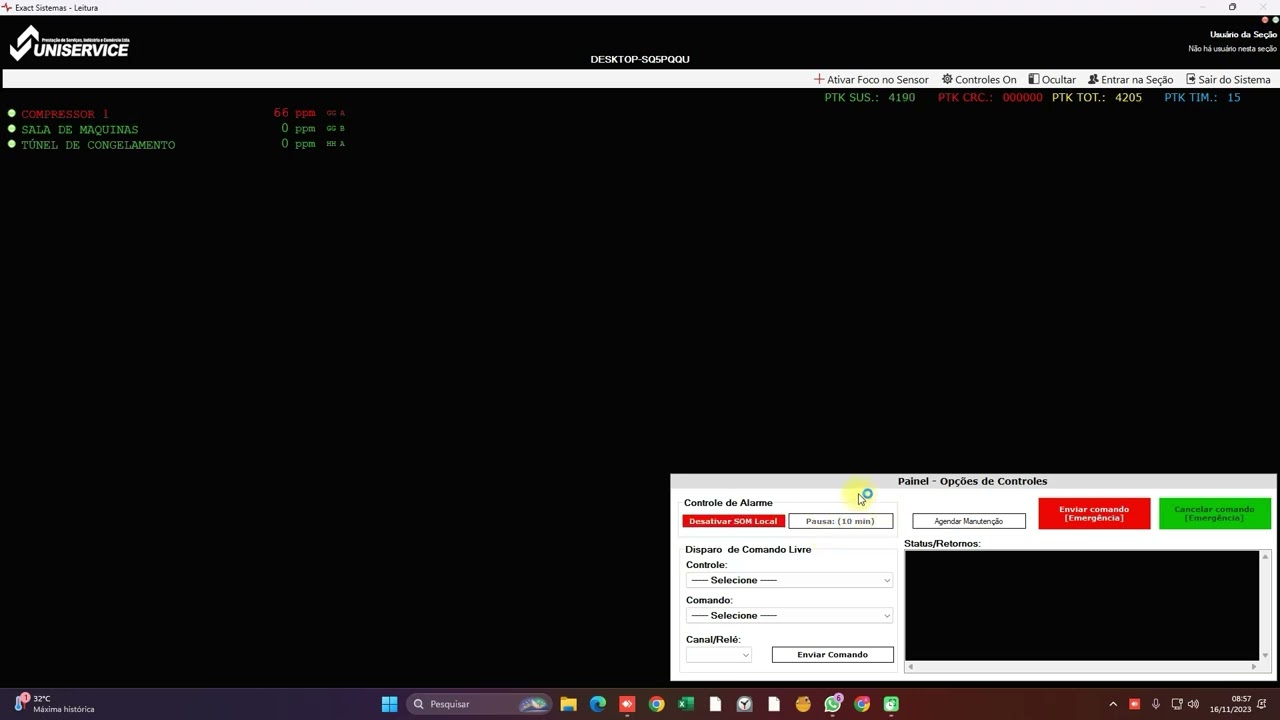
Task: Select the COMPRESSOR 1 sensor status indicator
Action: (x=12, y=114)
